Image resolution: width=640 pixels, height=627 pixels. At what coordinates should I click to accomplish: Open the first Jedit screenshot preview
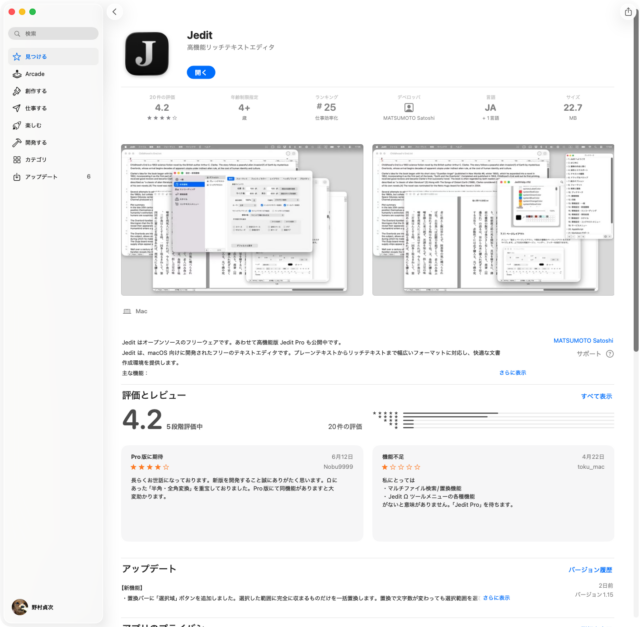pyautogui.click(x=242, y=220)
